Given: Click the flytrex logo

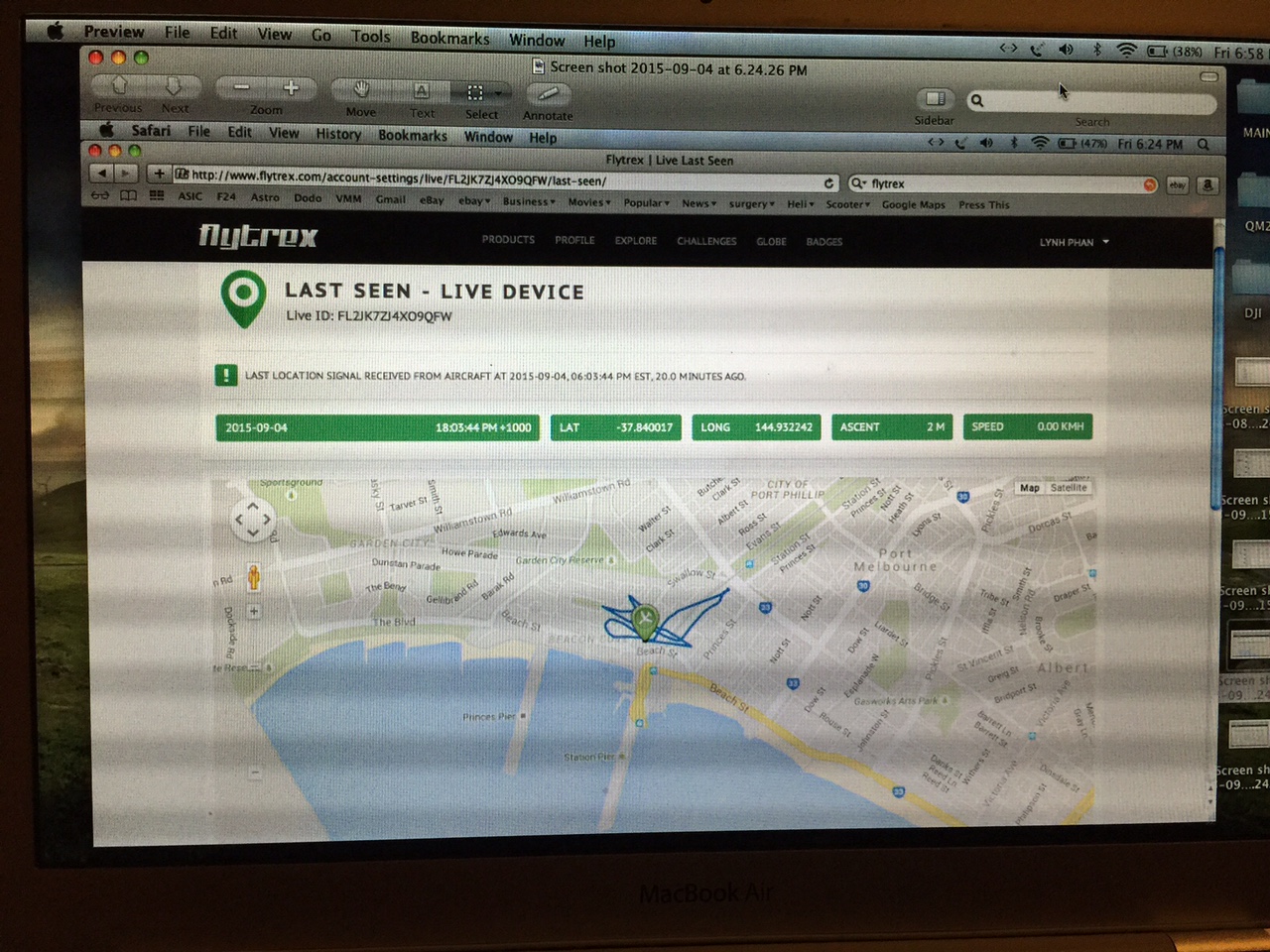Looking at the screenshot, I should (258, 235).
